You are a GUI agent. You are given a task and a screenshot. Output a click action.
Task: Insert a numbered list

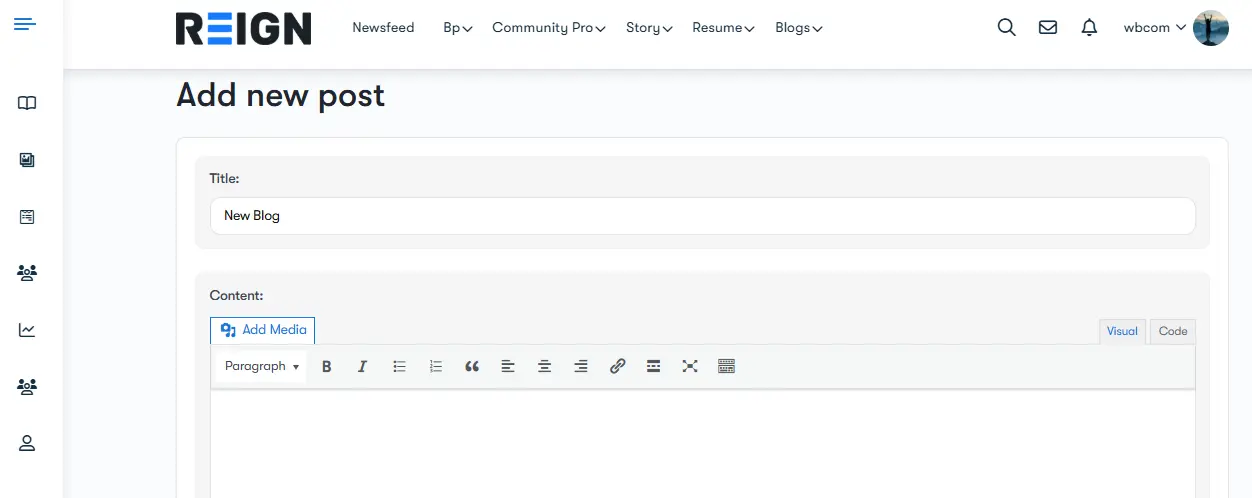coord(436,367)
